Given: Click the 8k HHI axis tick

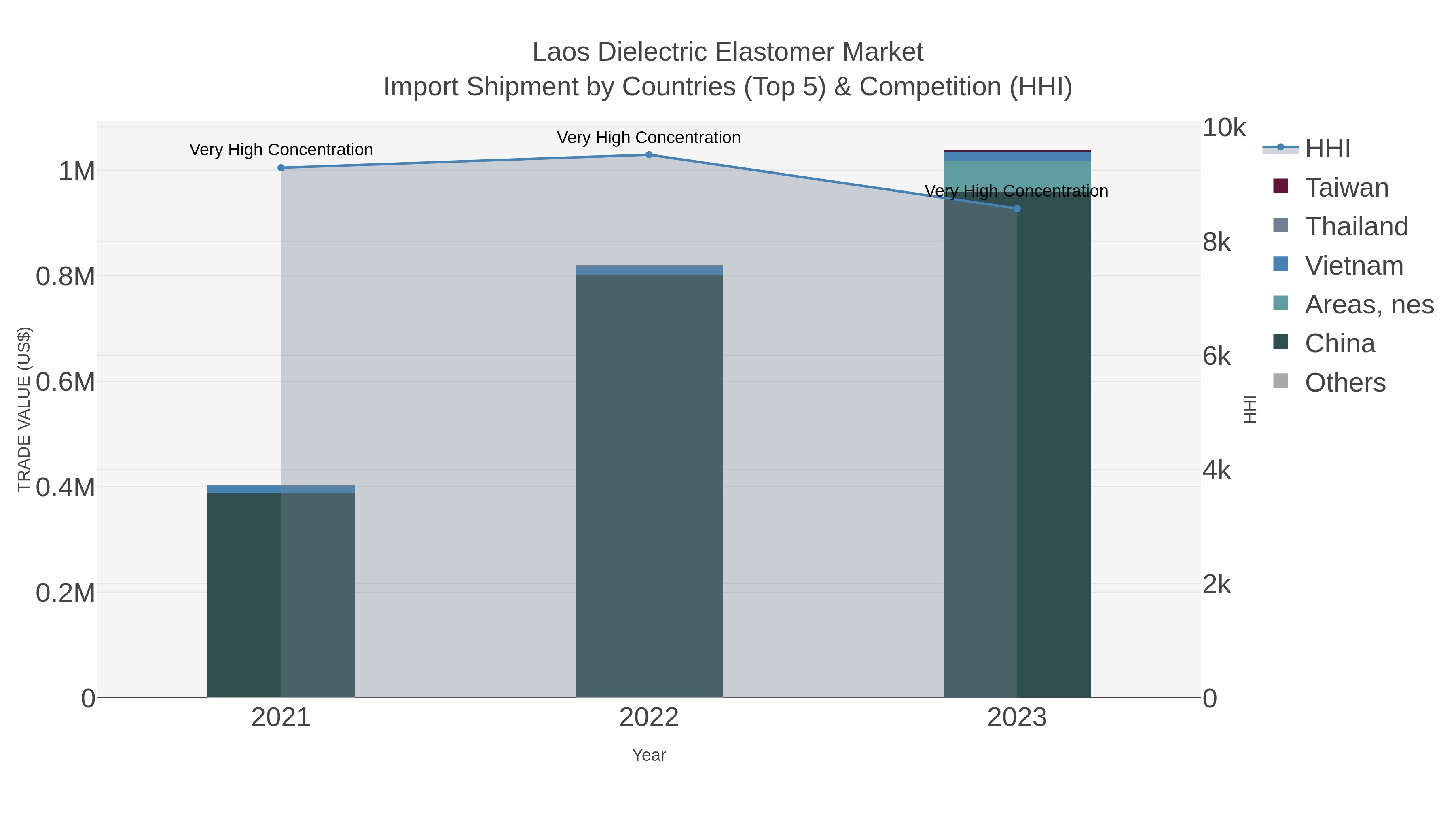Looking at the screenshot, I should pyautogui.click(x=1216, y=242).
